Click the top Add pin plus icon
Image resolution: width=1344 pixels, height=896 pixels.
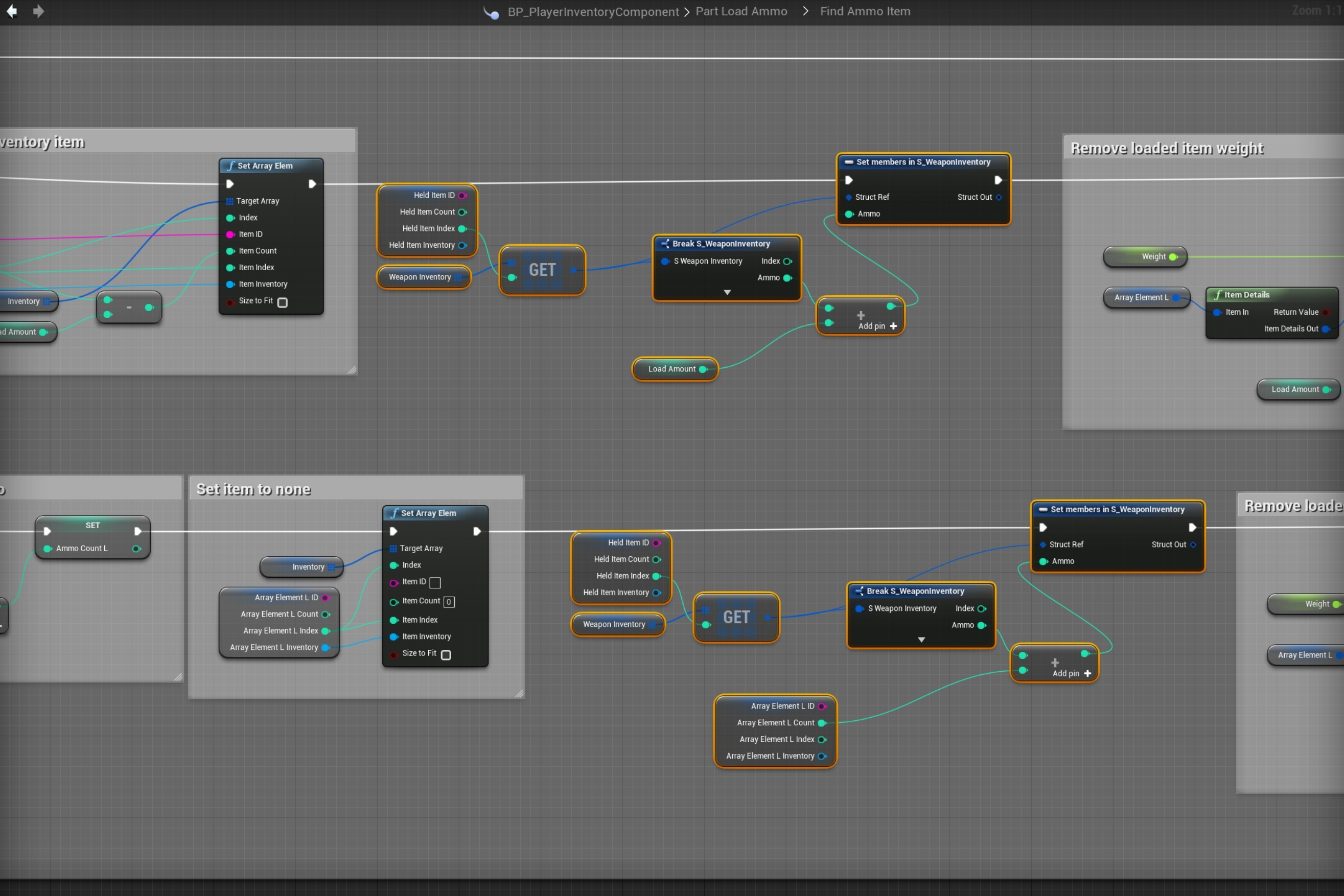[x=893, y=326]
